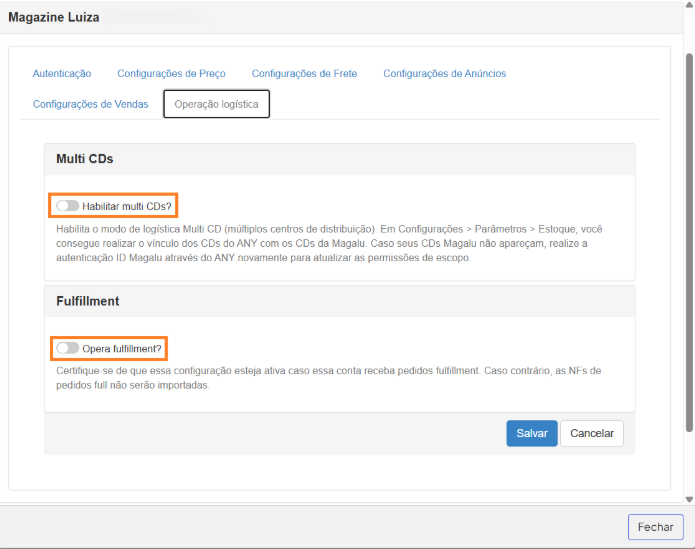Select the Operação logística tab
The height and width of the screenshot is (549, 695).
click(x=216, y=104)
